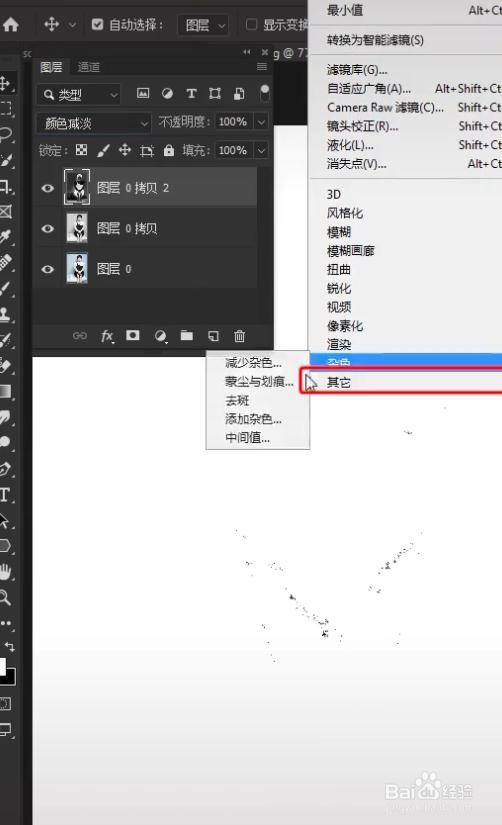Hide layer 图层 0 拷贝 2
This screenshot has height=825, width=502.
tap(47, 188)
